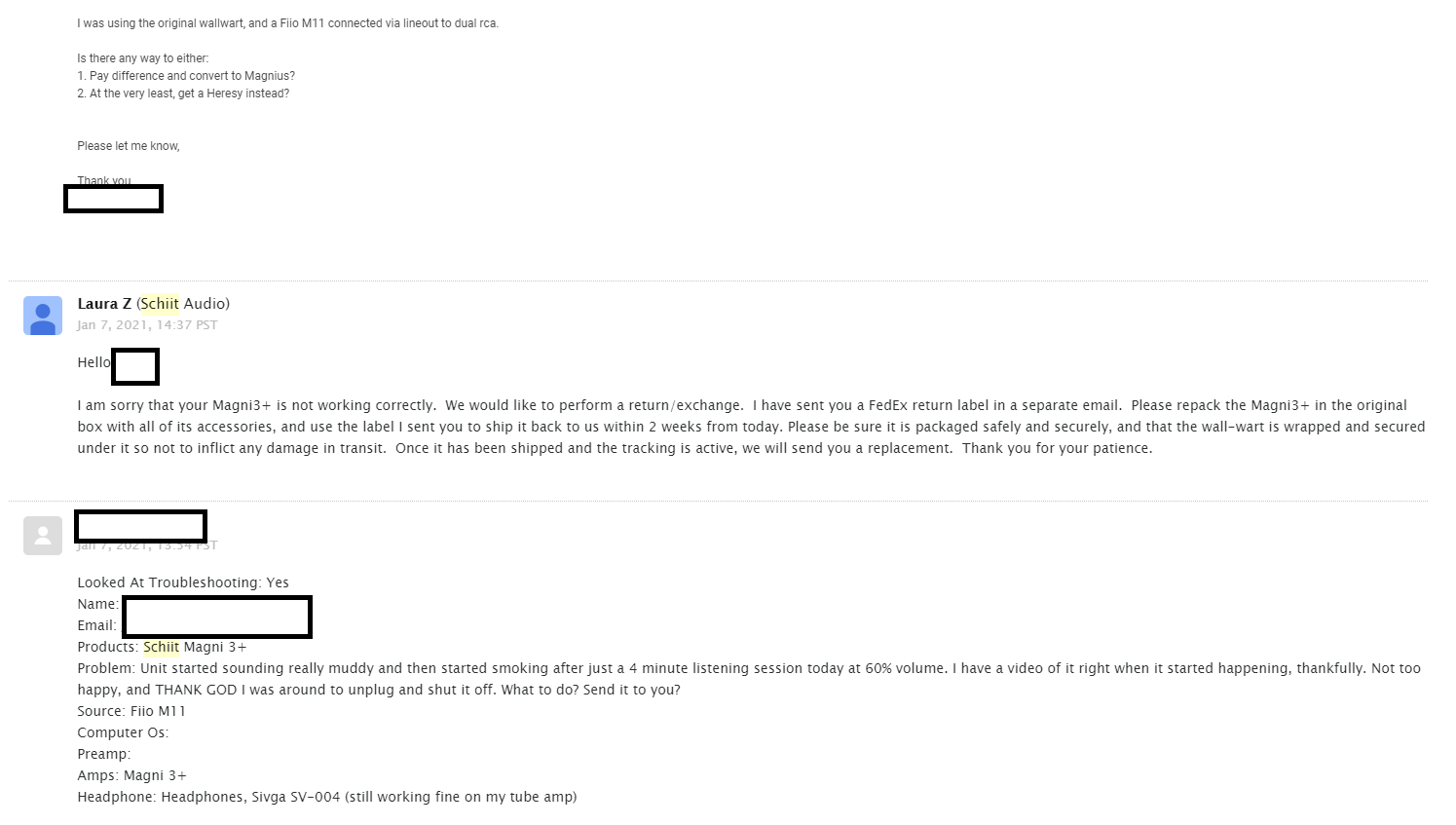Click the gray customer avatar icon
The image size is (1456, 825).
coord(43,536)
